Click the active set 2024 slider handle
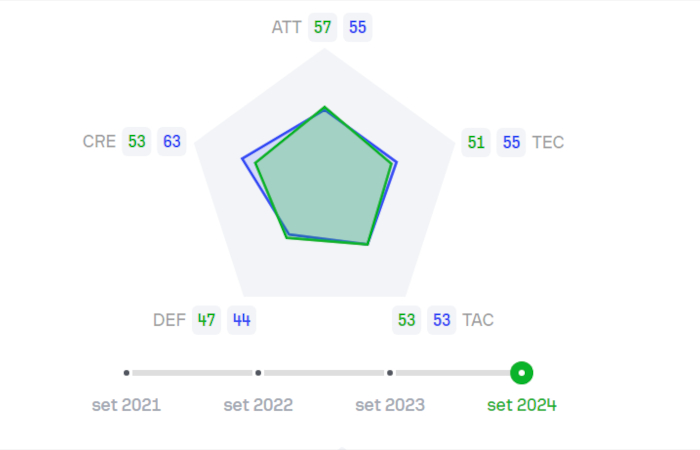 point(521,373)
